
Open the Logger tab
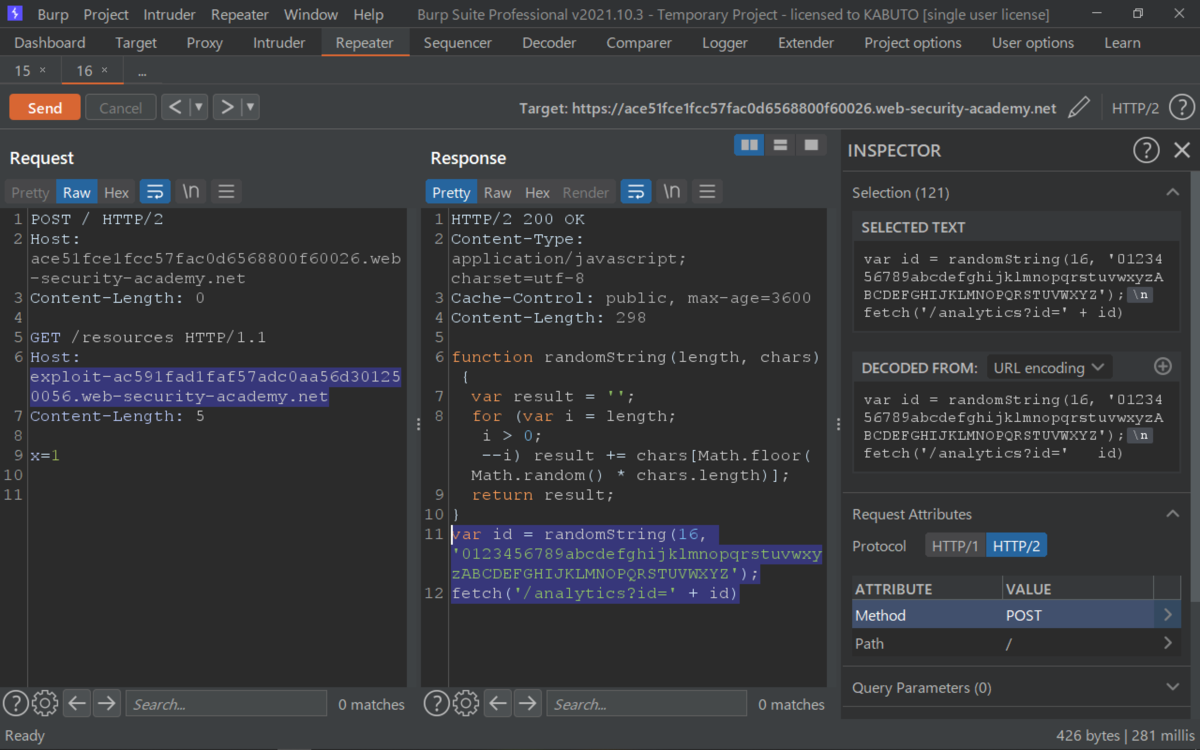point(725,43)
